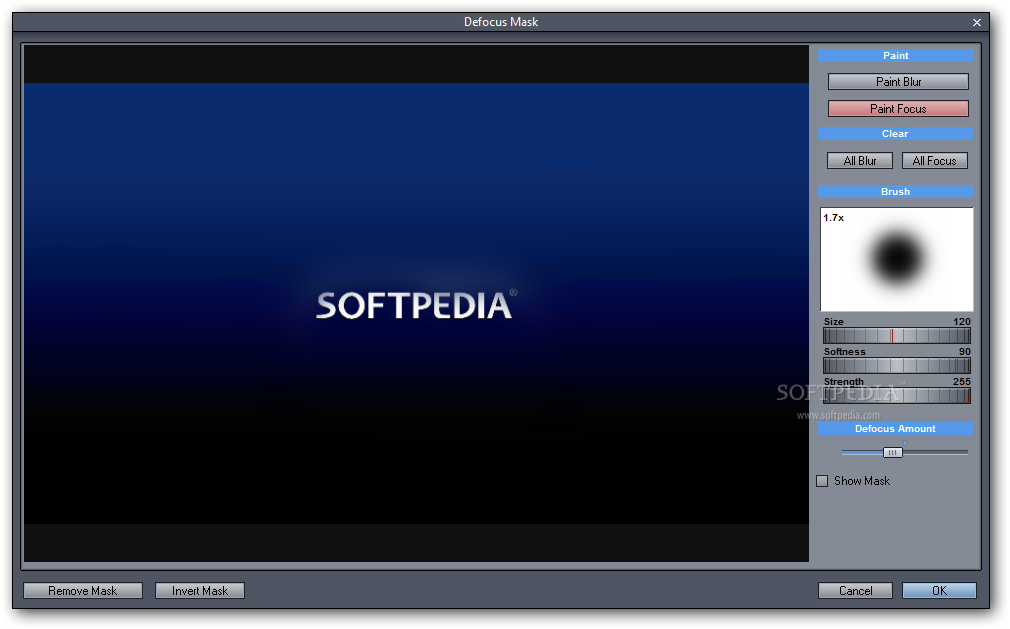1010x629 pixels.
Task: Select the Paint Blur button
Action: (898, 82)
